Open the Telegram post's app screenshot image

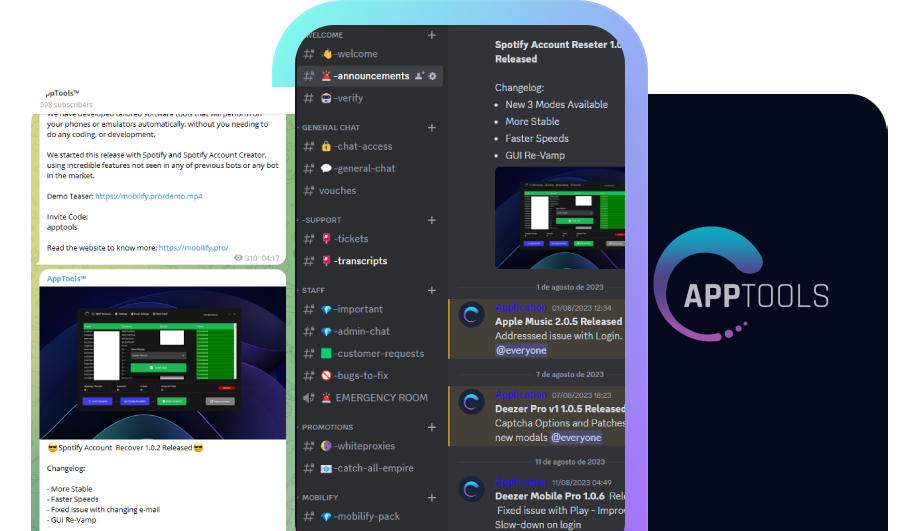[x=161, y=355]
